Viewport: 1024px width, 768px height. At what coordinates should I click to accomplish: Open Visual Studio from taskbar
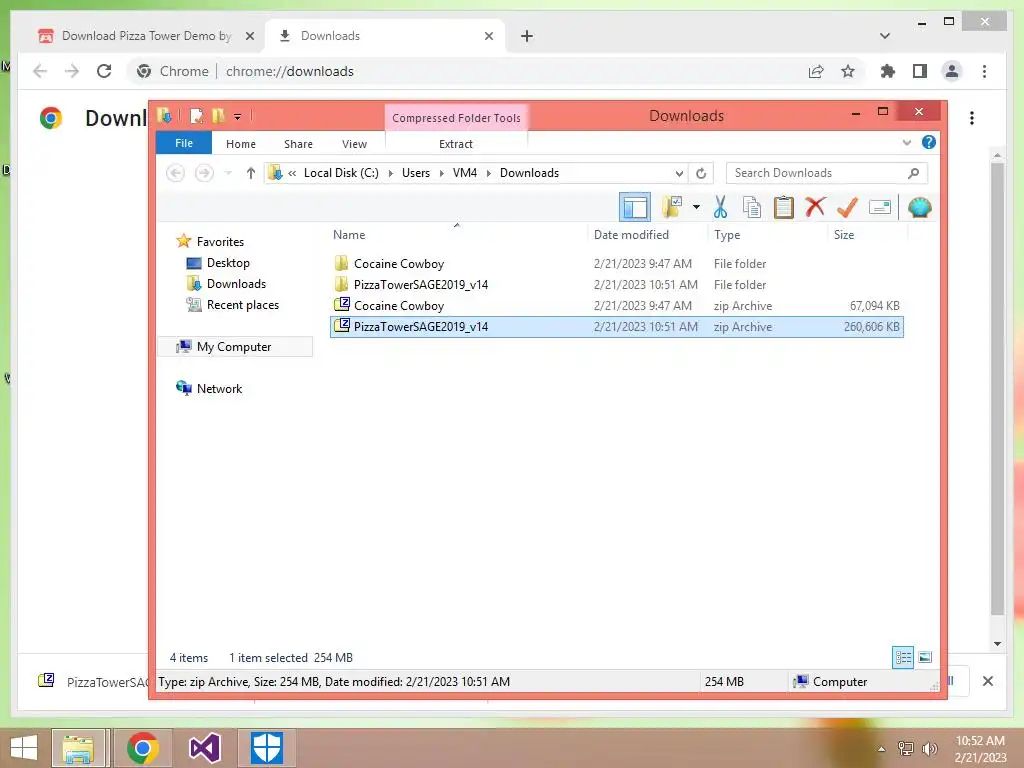pyautogui.click(x=204, y=748)
